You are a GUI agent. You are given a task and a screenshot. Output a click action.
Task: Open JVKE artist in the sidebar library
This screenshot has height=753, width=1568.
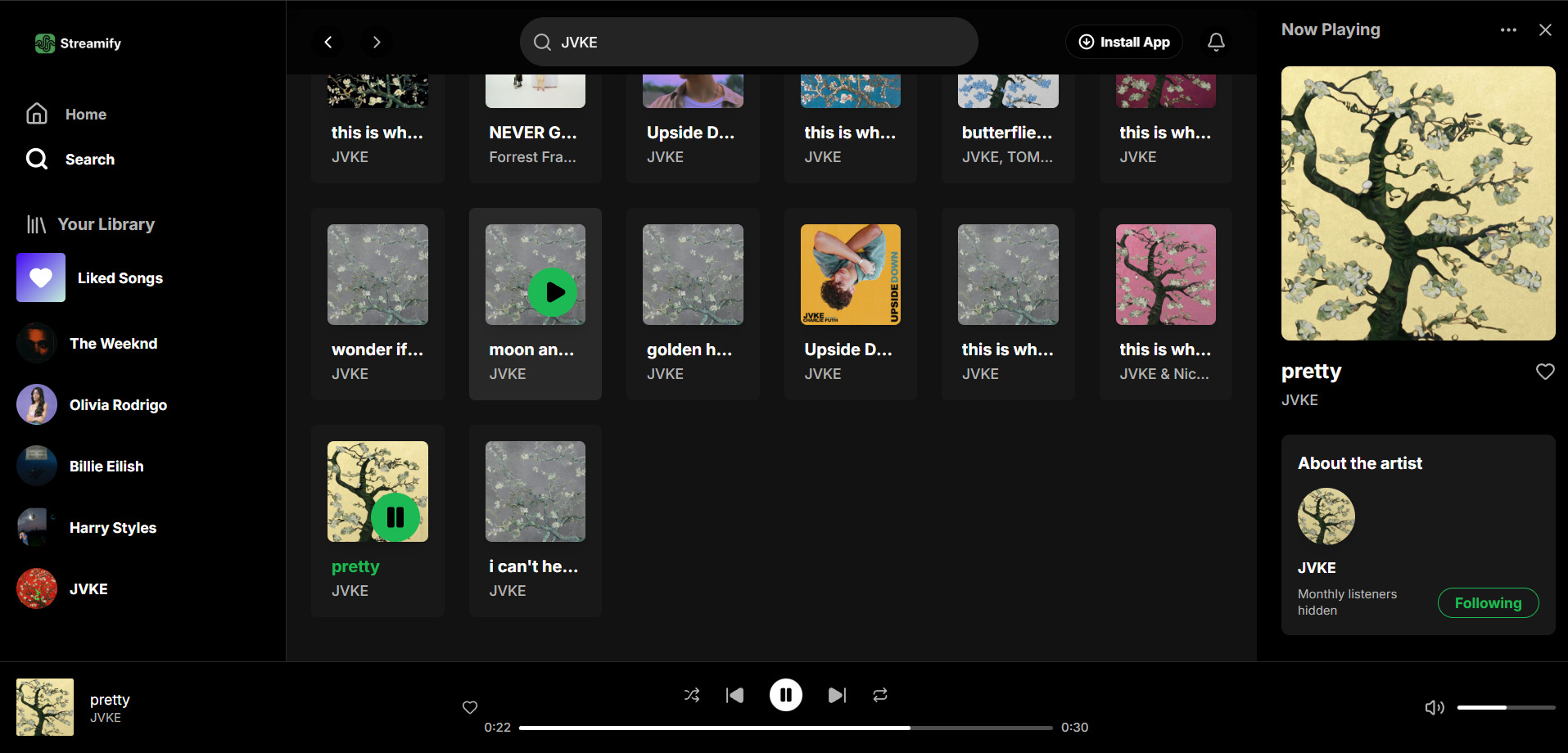pos(62,588)
